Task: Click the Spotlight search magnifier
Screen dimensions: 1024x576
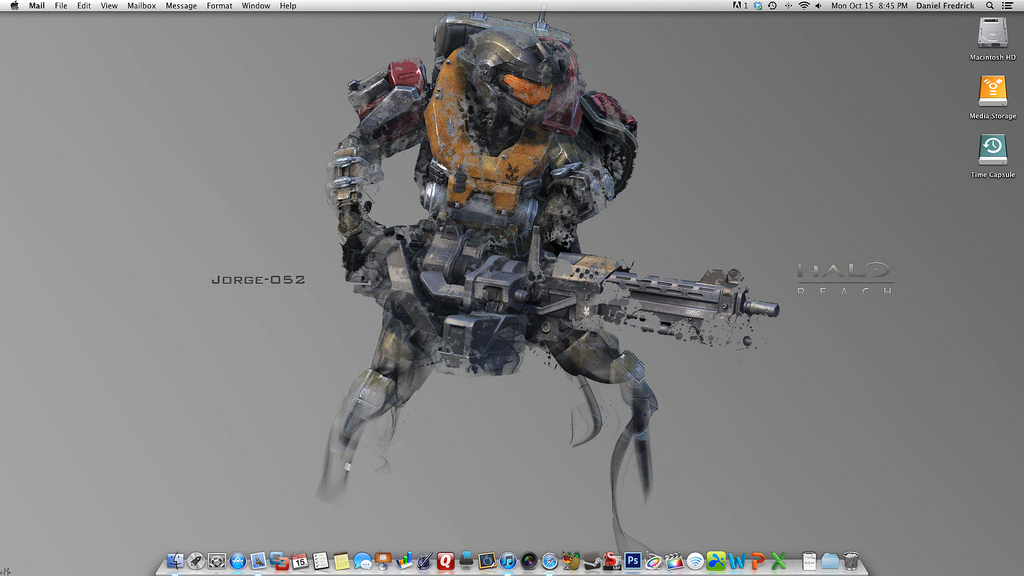Action: 990,6
